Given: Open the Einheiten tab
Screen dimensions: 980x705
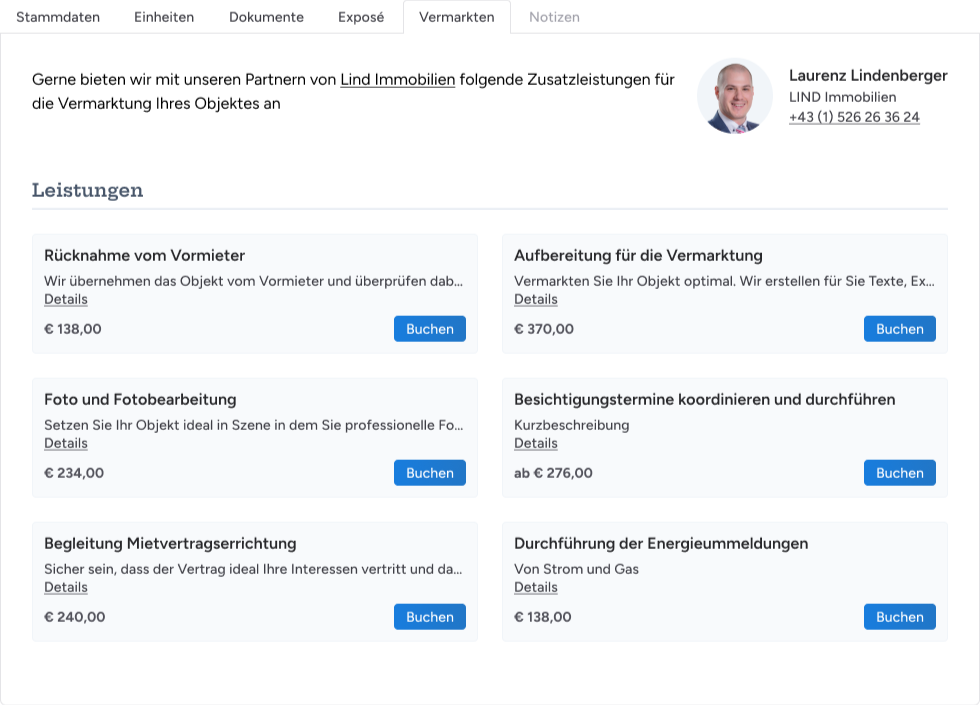Looking at the screenshot, I should (164, 16).
